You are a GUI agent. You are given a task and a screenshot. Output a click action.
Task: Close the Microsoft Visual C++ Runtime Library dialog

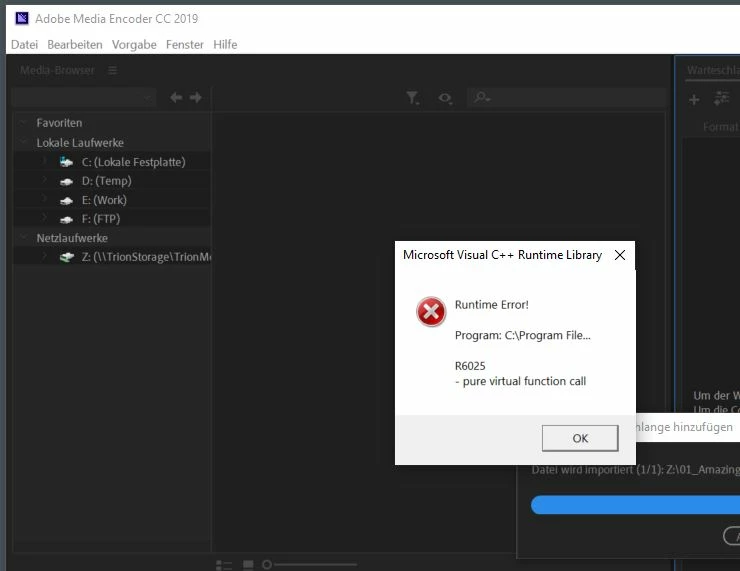620,255
